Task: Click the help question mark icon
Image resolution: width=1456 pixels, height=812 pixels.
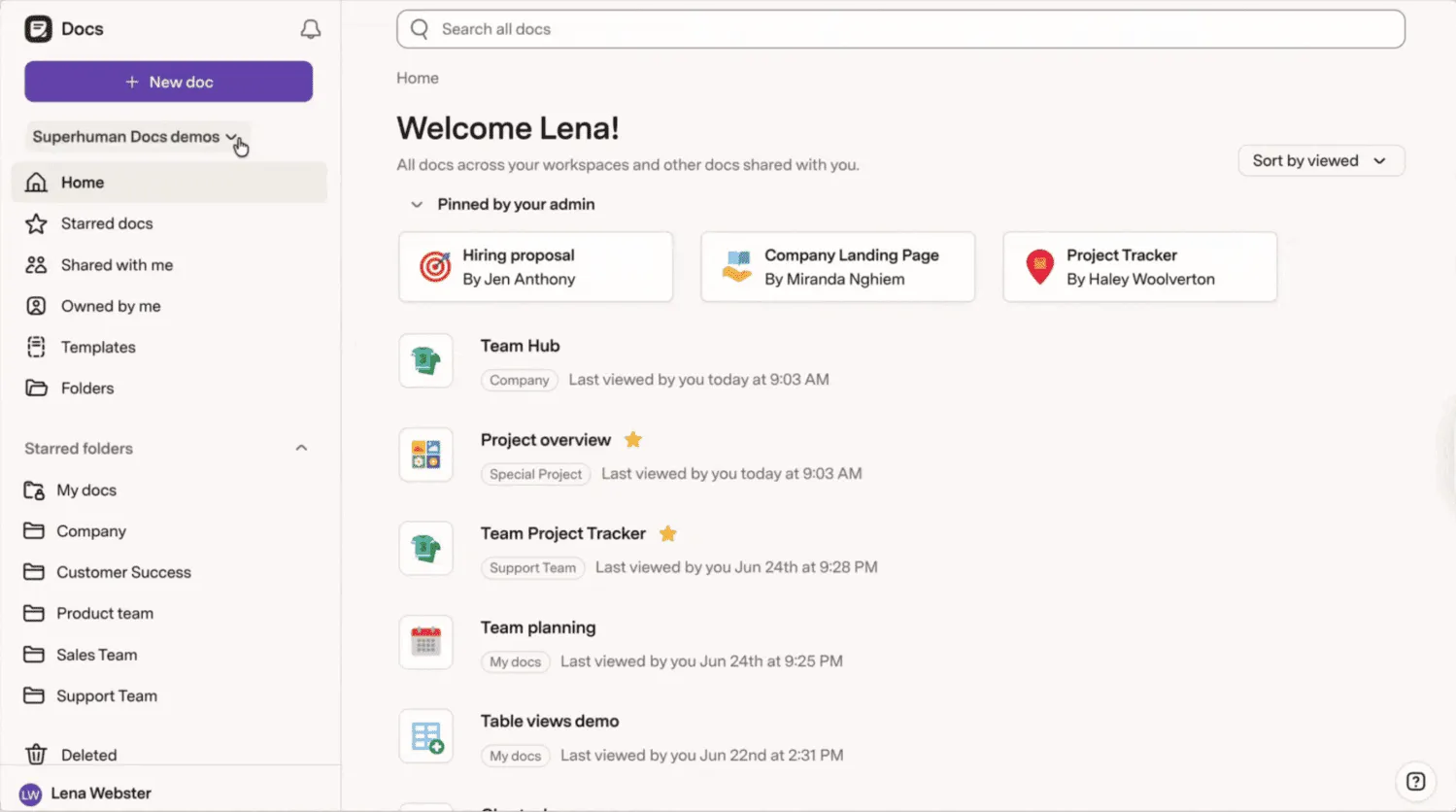Action: click(1416, 781)
